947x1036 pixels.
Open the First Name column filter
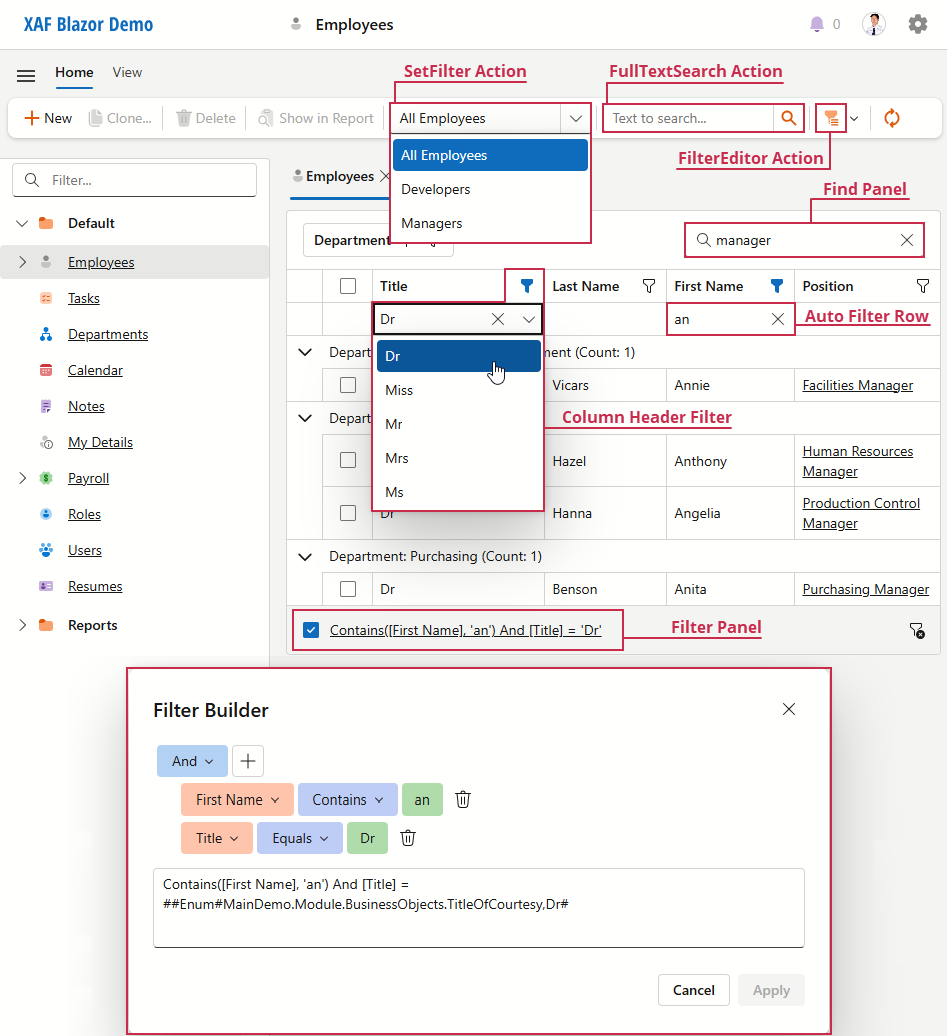[777, 286]
